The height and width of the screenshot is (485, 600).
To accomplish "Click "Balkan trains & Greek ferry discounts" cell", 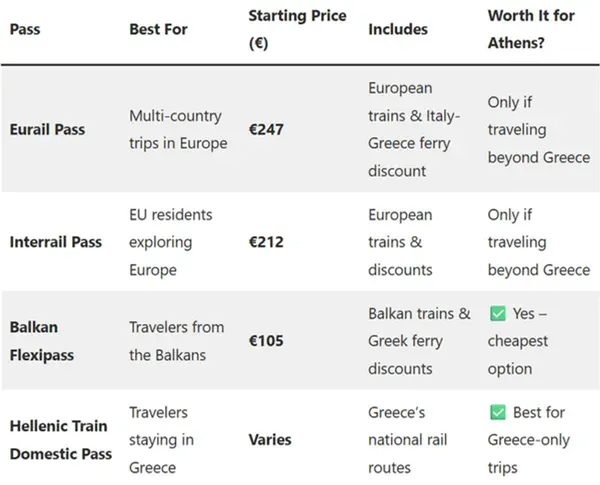I will 418,340.
